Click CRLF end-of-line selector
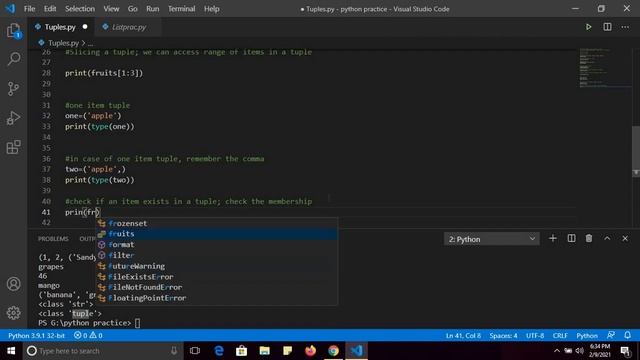 click(560, 336)
